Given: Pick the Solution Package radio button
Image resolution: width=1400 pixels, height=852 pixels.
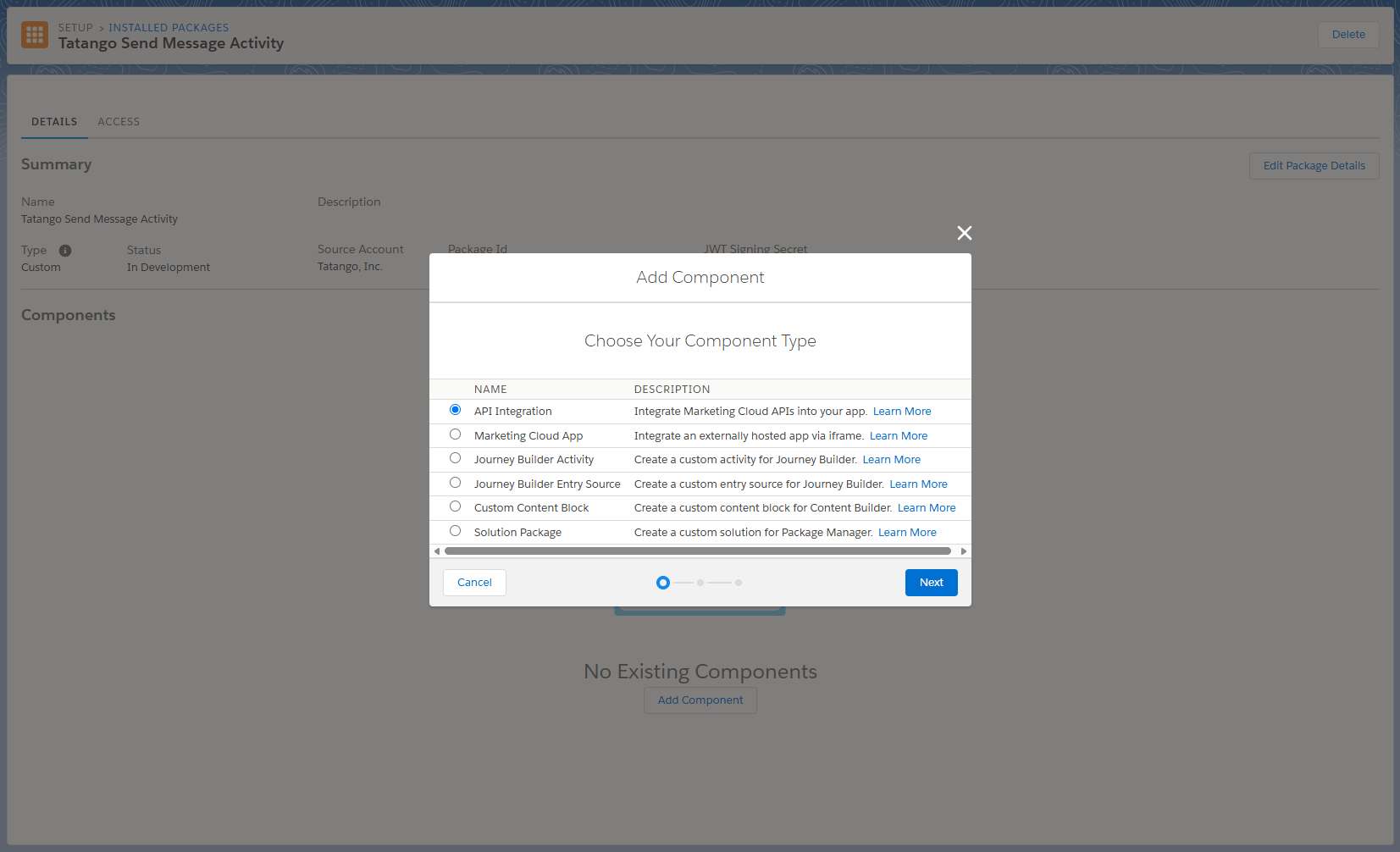Looking at the screenshot, I should [x=455, y=531].
